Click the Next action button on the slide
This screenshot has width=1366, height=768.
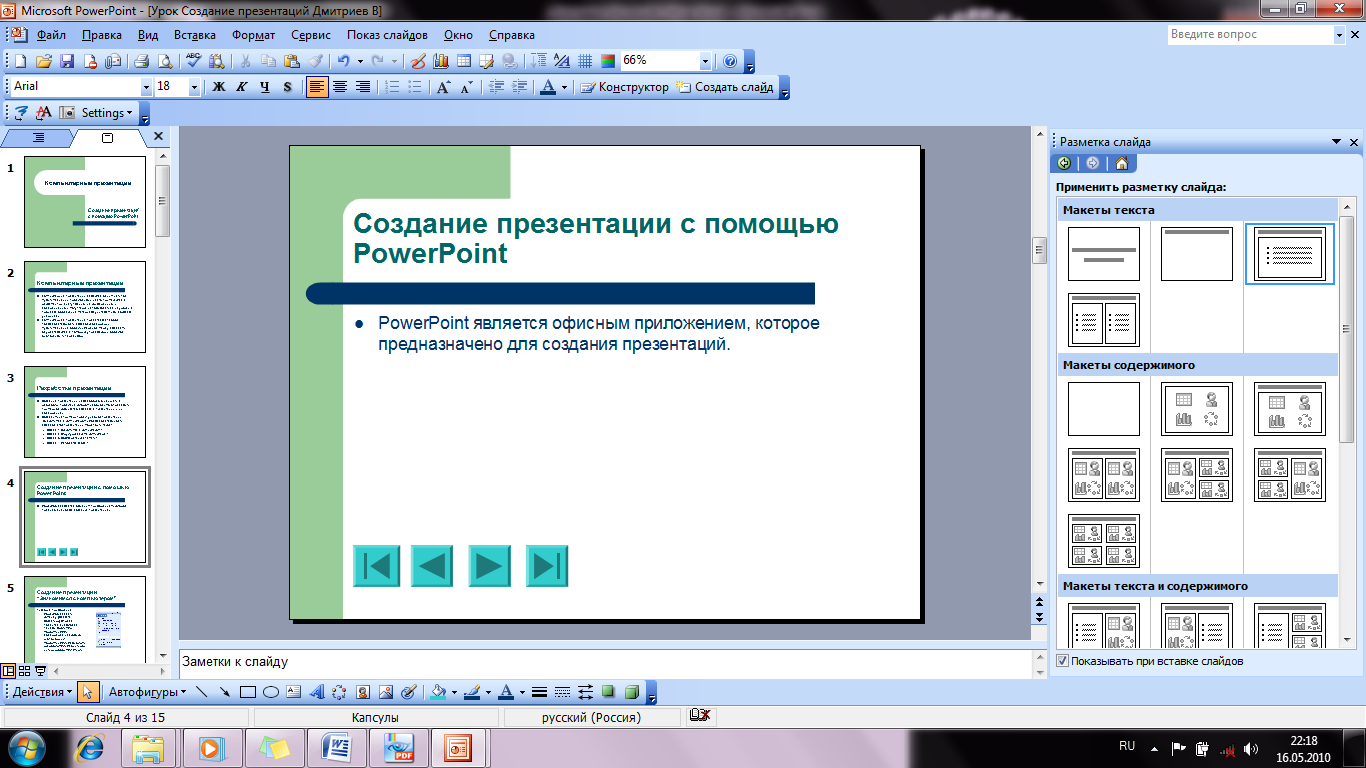(488, 566)
